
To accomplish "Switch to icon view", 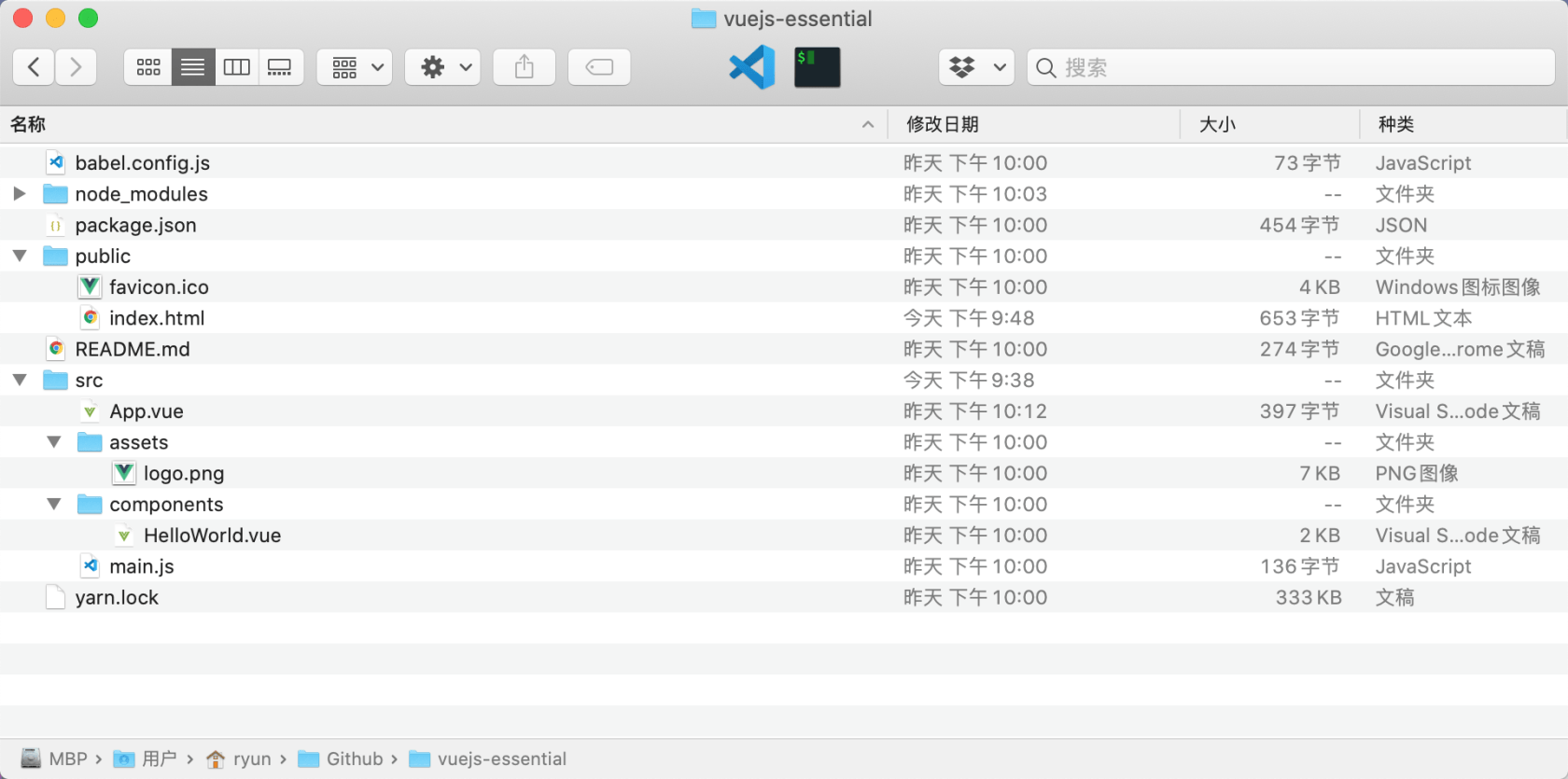I will [x=148, y=67].
